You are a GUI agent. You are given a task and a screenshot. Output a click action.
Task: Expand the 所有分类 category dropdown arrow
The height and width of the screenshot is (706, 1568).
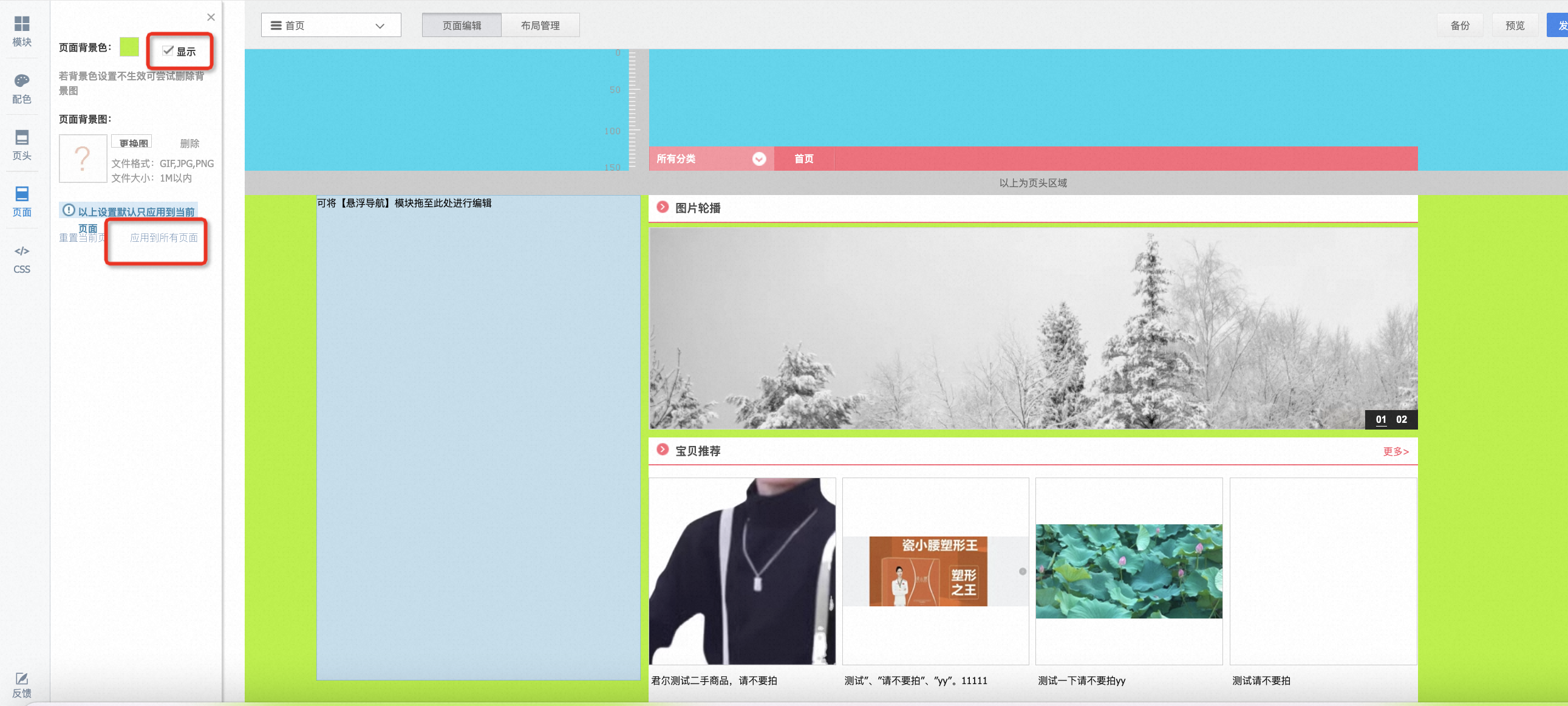tap(758, 159)
